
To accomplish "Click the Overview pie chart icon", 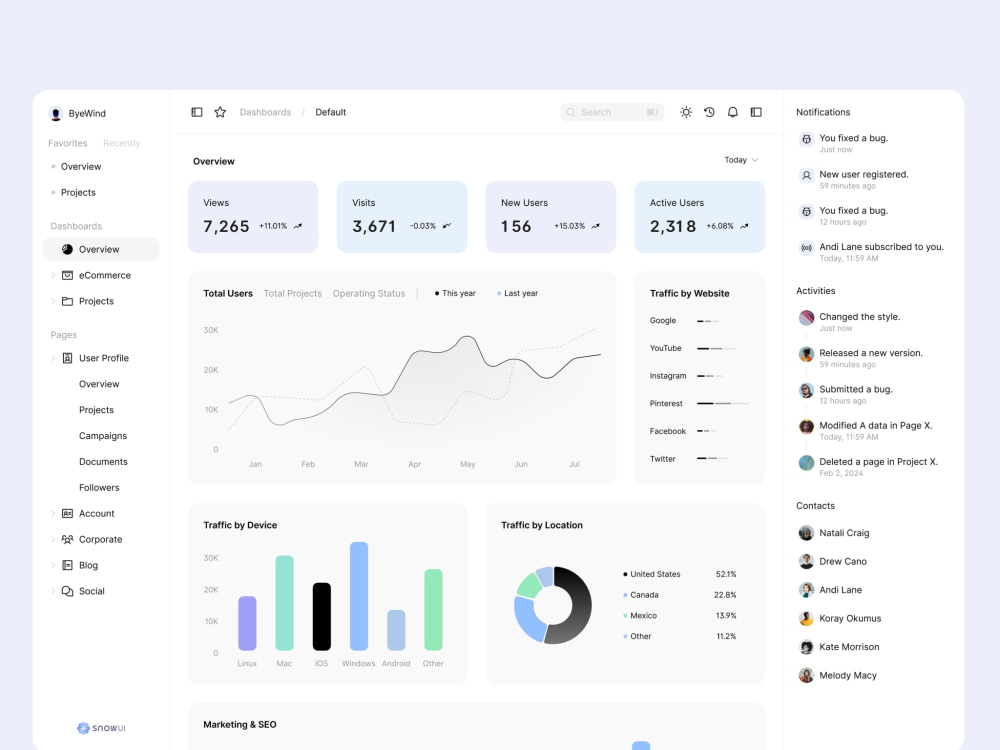I will pos(67,249).
